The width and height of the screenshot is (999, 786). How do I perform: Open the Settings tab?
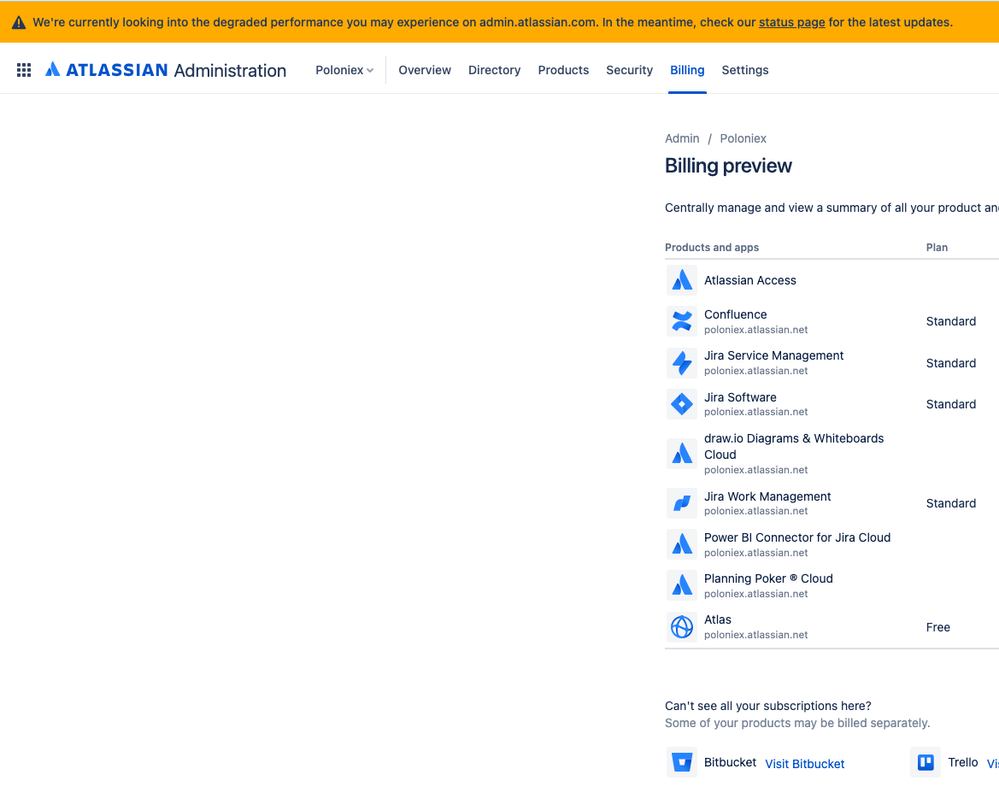(745, 70)
